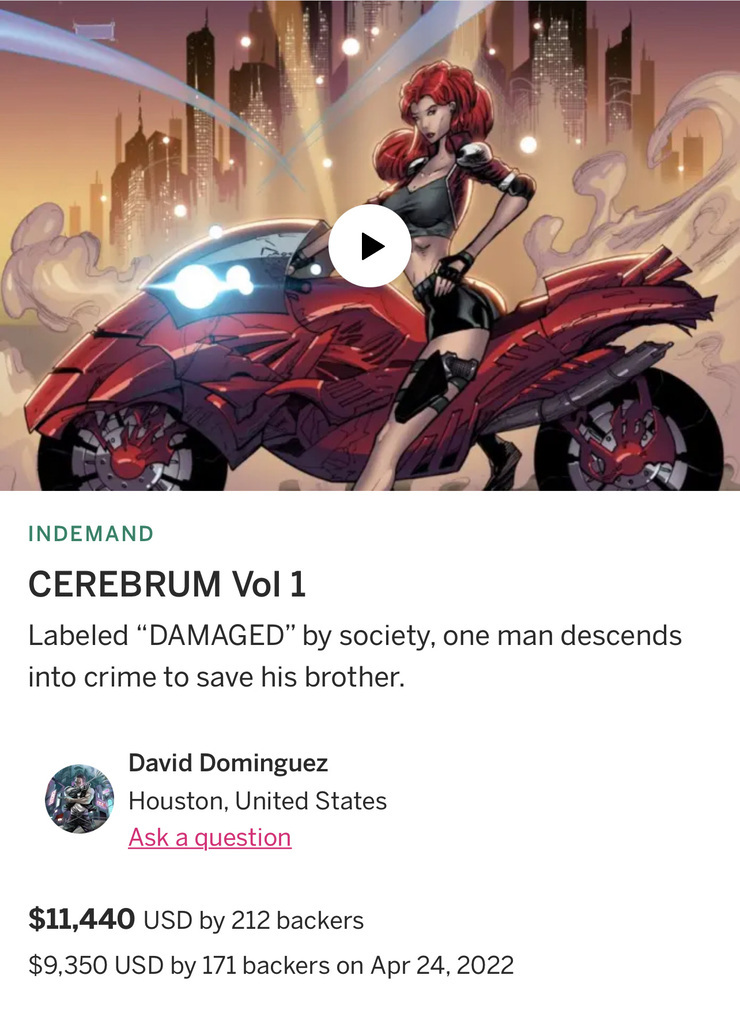Viewport: 740px width, 1024px height.
Task: Click the small blimp in the sky
Action: (x=94, y=31)
